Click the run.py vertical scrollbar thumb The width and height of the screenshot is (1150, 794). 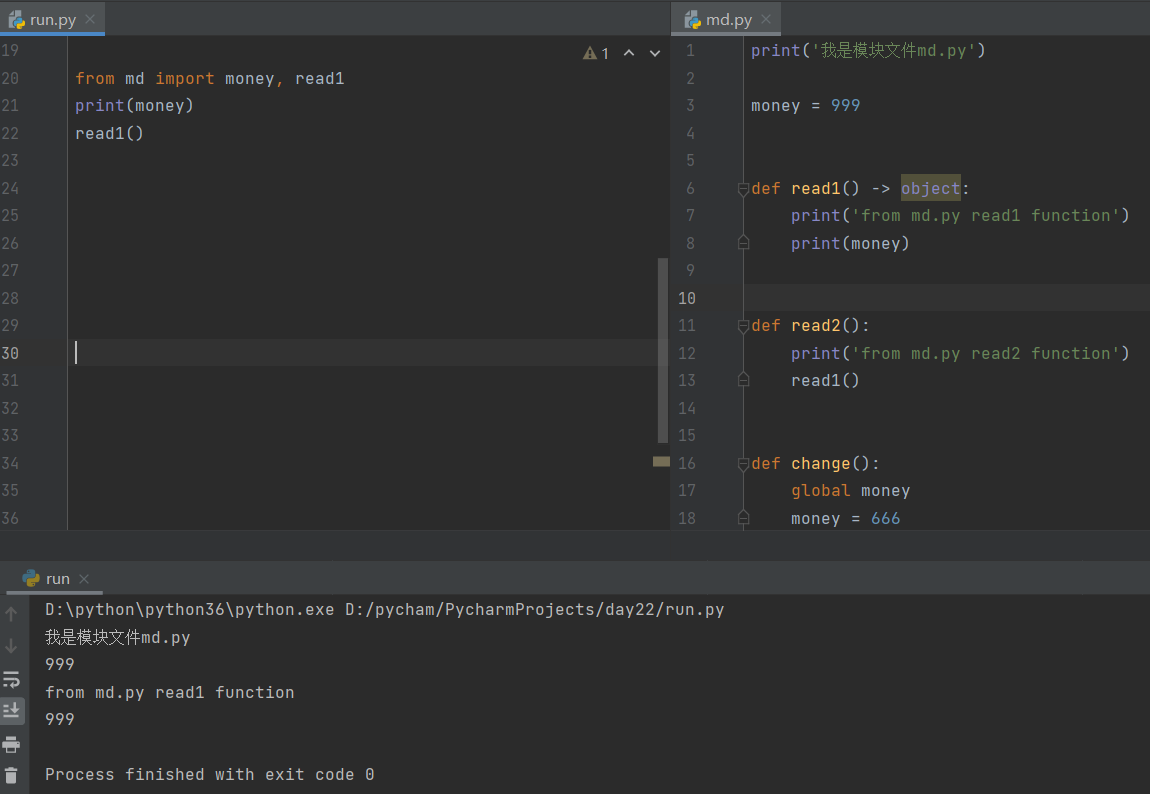(x=663, y=350)
